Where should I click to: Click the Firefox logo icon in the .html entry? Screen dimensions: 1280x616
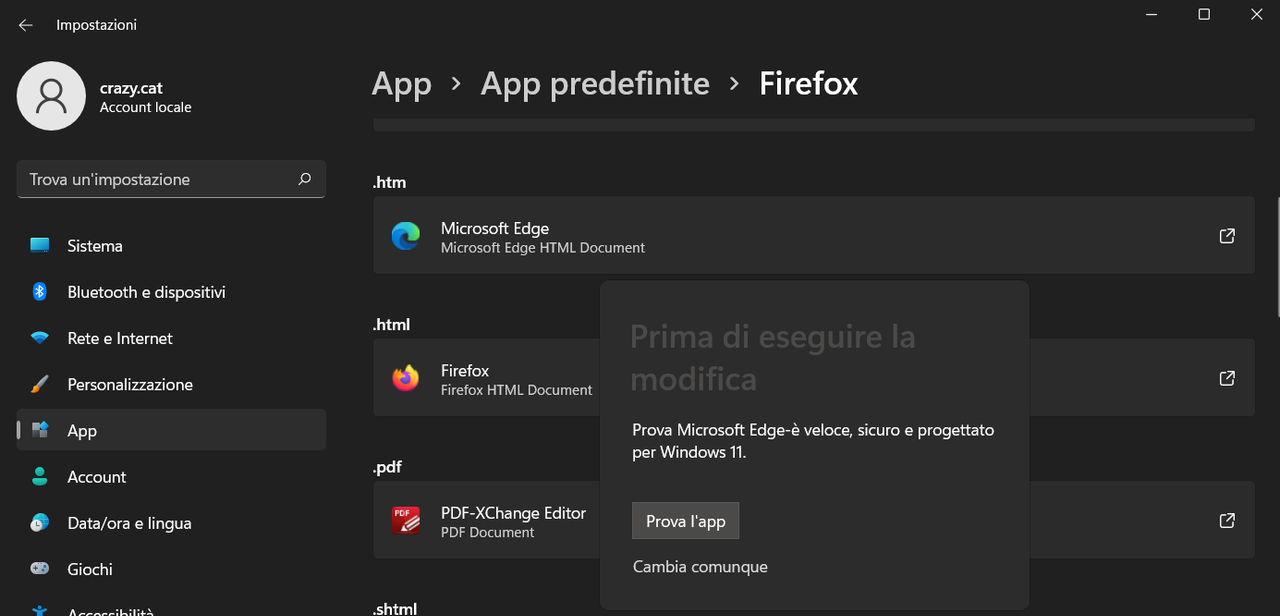point(406,378)
